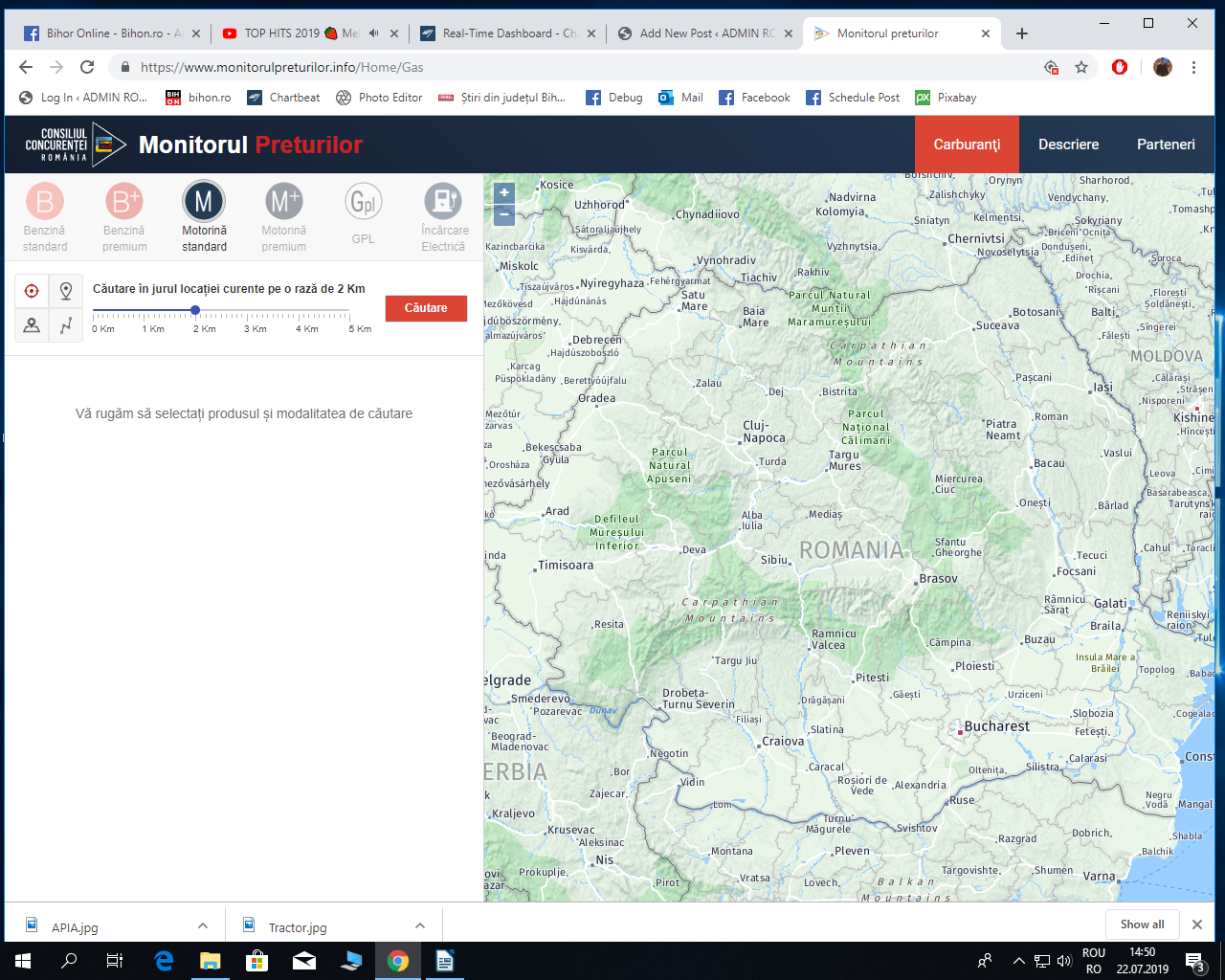Zoom in on the map

(503, 193)
